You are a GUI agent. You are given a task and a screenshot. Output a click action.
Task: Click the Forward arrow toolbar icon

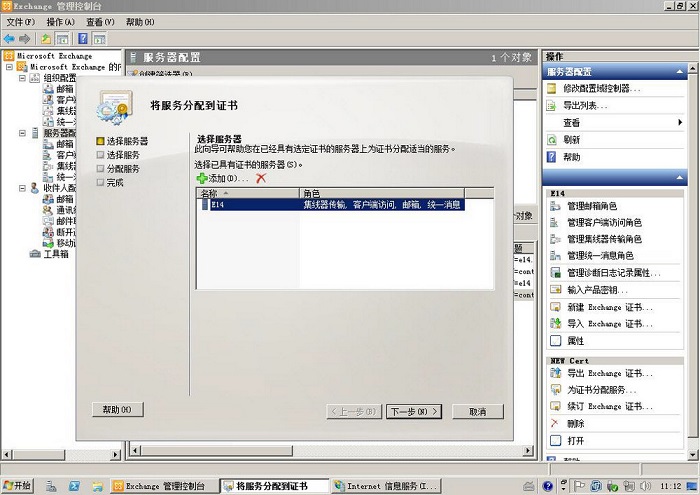pos(24,39)
